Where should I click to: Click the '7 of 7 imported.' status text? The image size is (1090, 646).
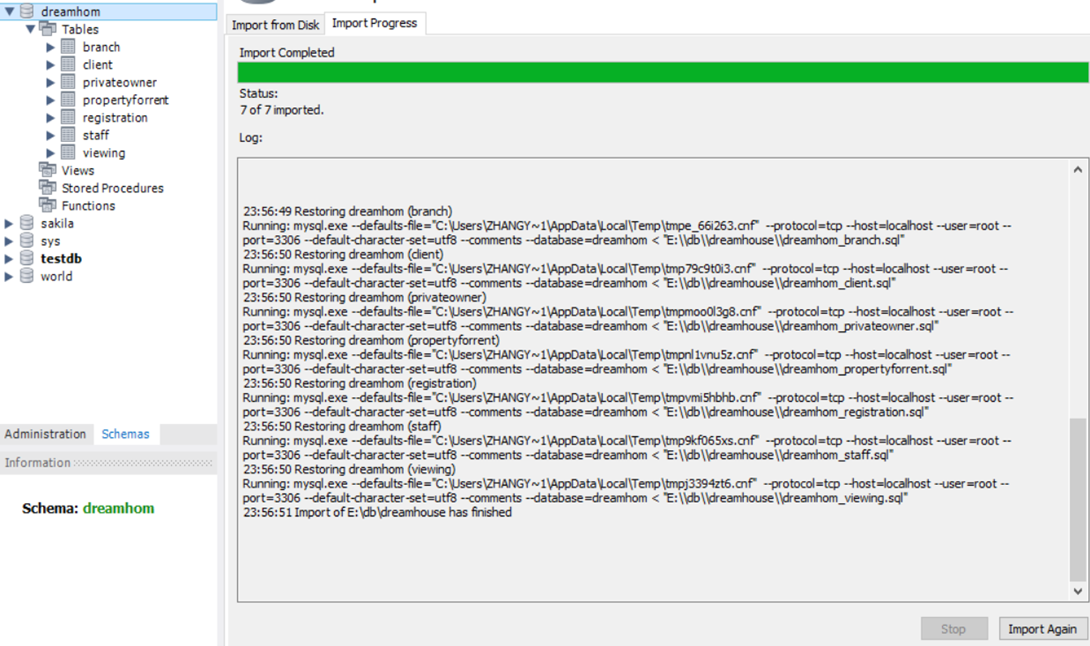(x=282, y=110)
